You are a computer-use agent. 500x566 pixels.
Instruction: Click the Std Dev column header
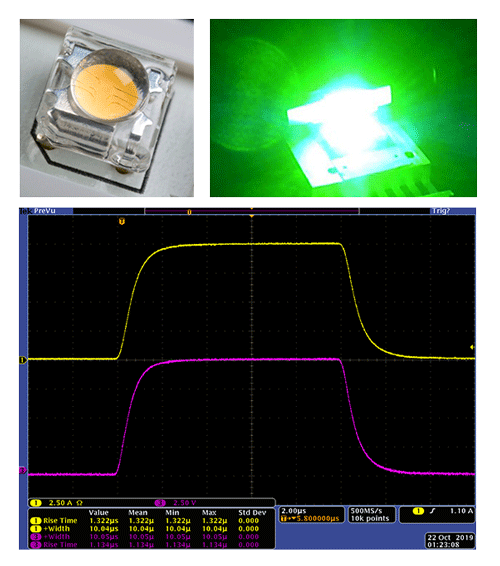tap(252, 513)
